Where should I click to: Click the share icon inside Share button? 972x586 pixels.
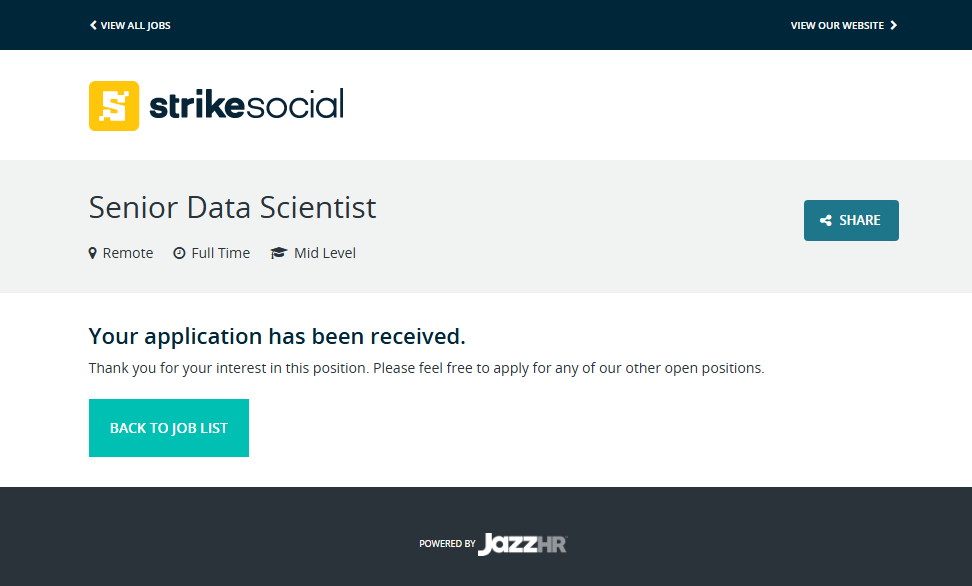826,221
